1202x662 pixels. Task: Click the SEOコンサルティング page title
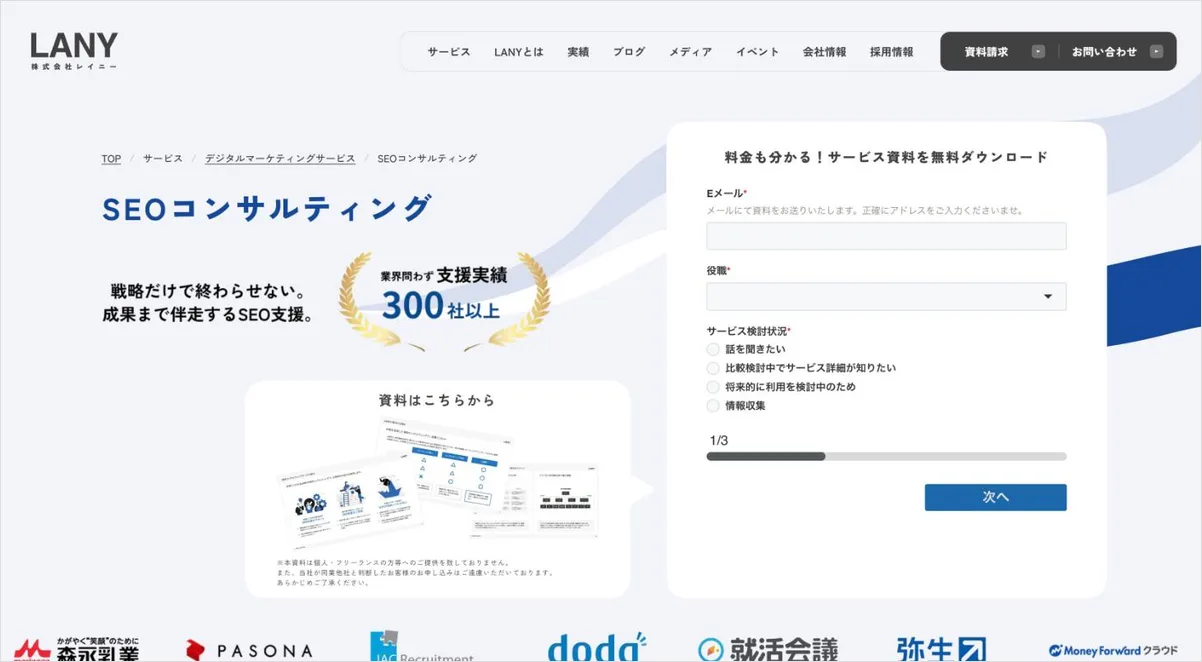[x=267, y=209]
